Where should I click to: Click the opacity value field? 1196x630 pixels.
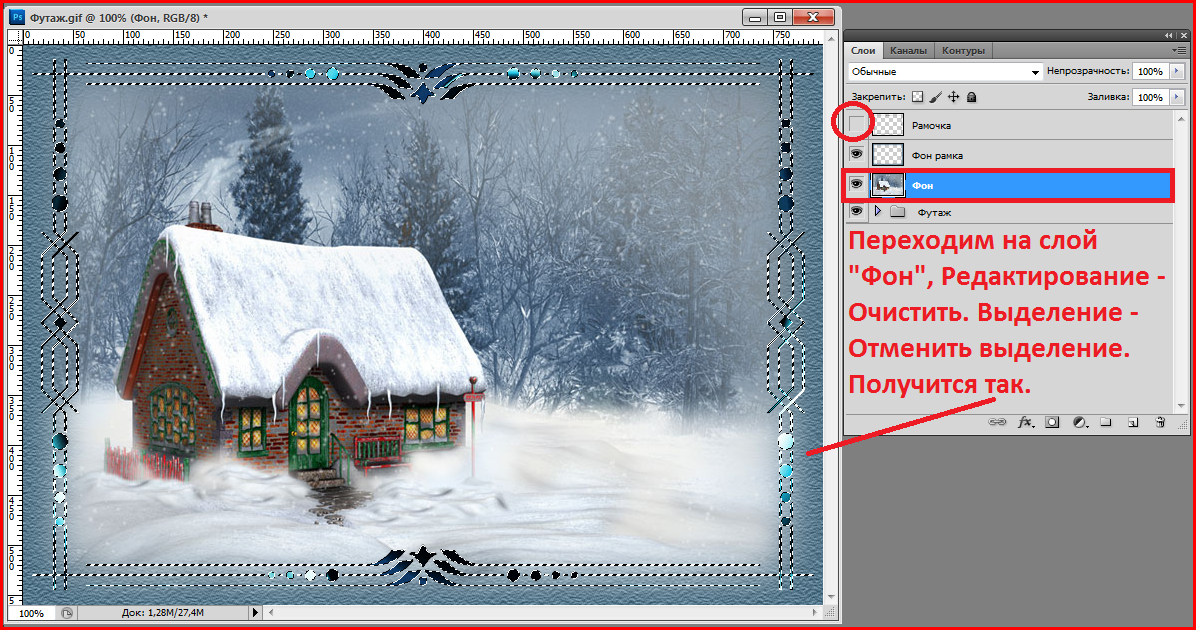pyautogui.click(x=1151, y=71)
